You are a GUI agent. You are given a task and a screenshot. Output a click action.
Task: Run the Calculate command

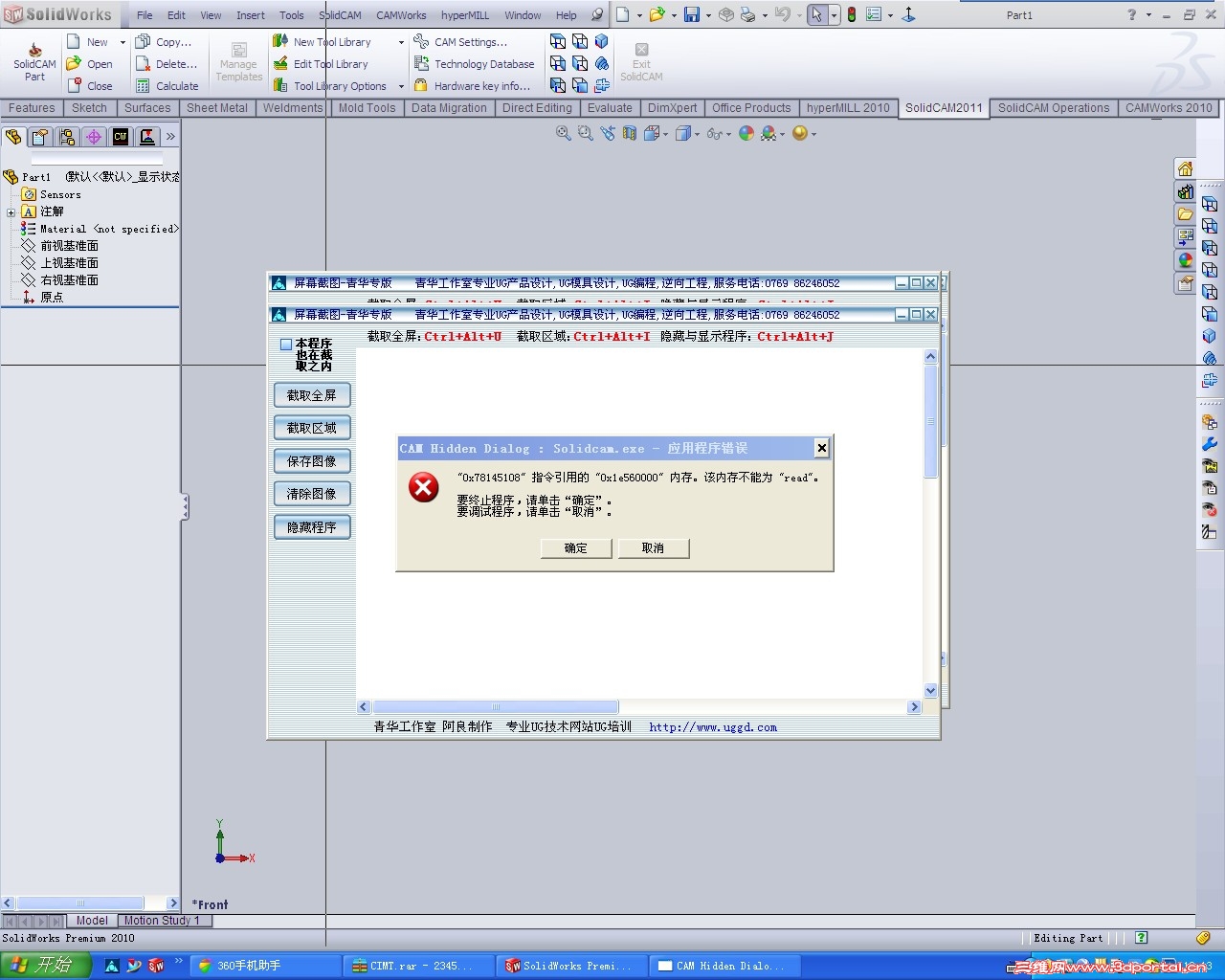pyautogui.click(x=167, y=86)
